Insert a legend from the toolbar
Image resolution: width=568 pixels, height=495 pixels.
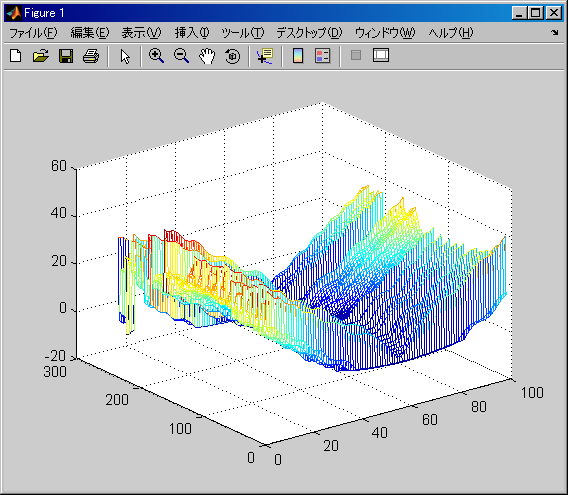(322, 56)
